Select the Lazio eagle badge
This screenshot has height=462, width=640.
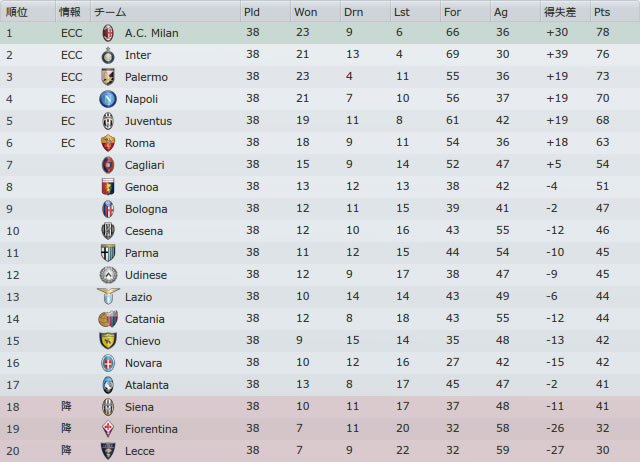pyautogui.click(x=108, y=296)
